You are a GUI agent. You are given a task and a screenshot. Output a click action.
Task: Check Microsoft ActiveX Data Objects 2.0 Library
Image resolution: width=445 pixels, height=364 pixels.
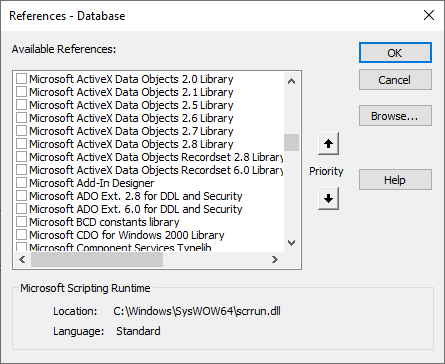pos(21,79)
